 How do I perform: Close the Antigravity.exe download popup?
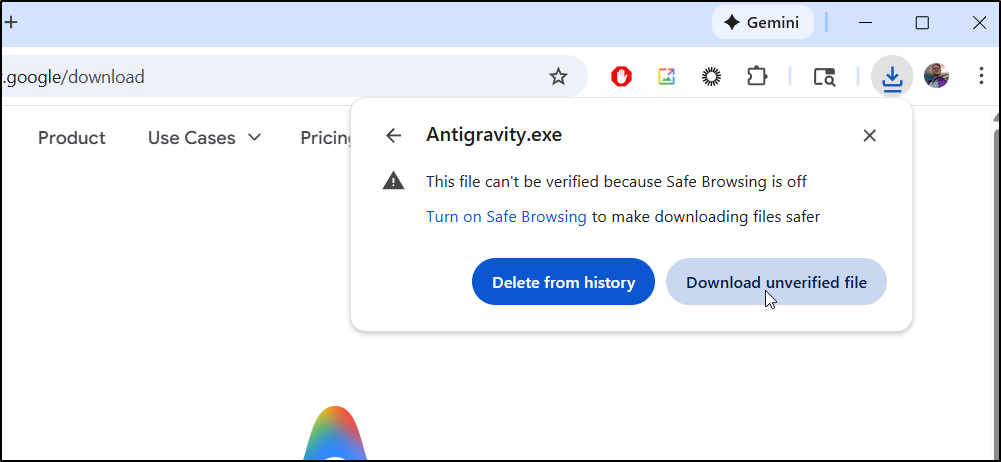[869, 136]
